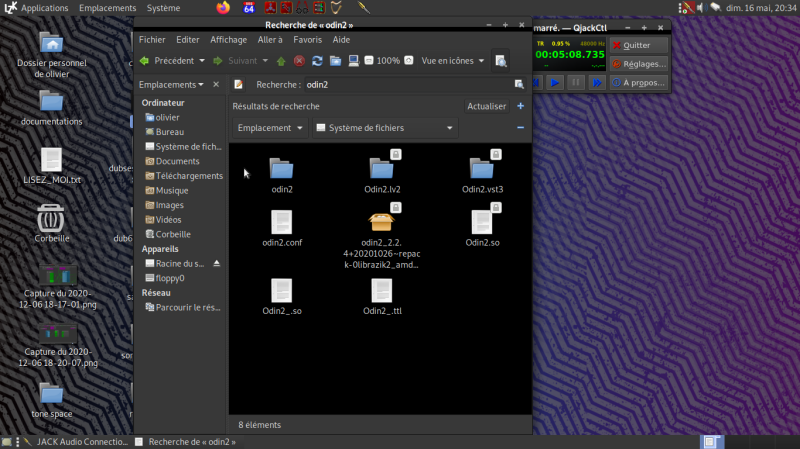
Task: Close the Emplacements side panel
Action: [x=216, y=85]
